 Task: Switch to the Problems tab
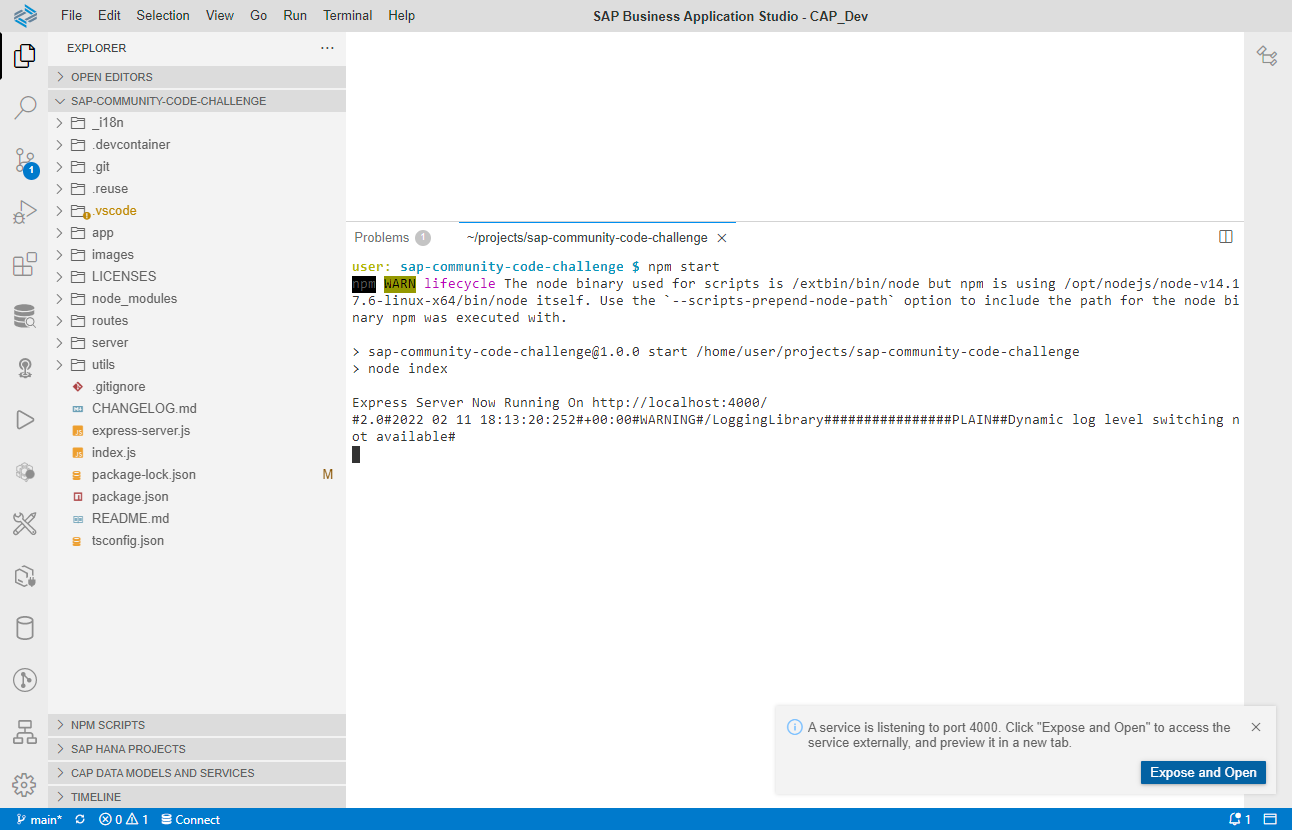coord(392,238)
